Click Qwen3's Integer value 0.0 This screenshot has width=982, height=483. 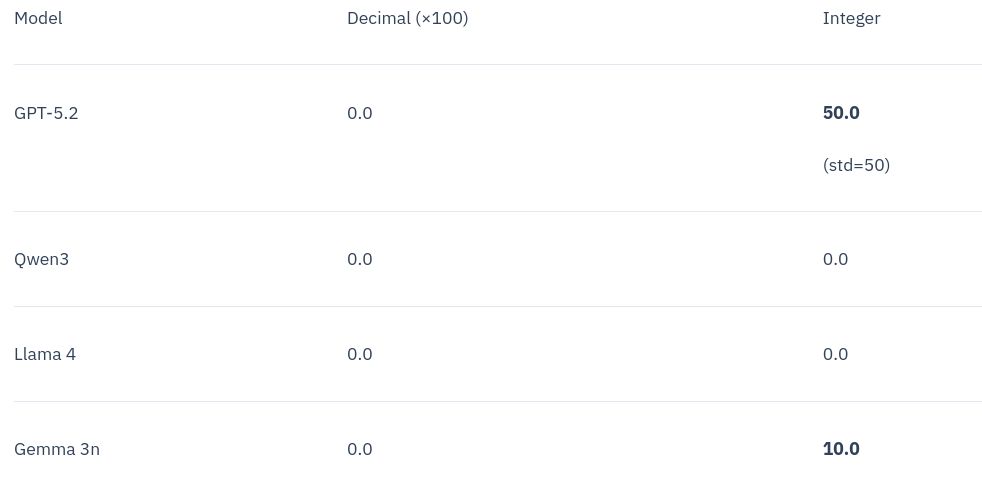point(835,259)
